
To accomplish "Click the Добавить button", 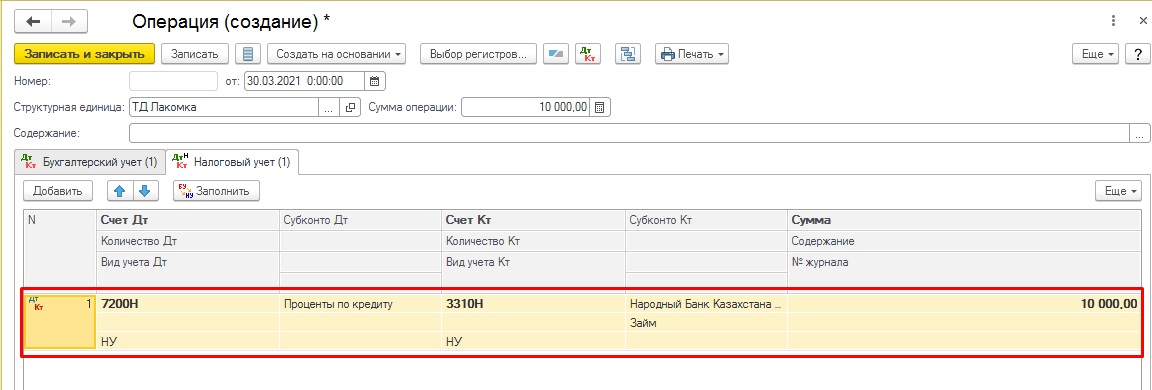I will (57, 191).
